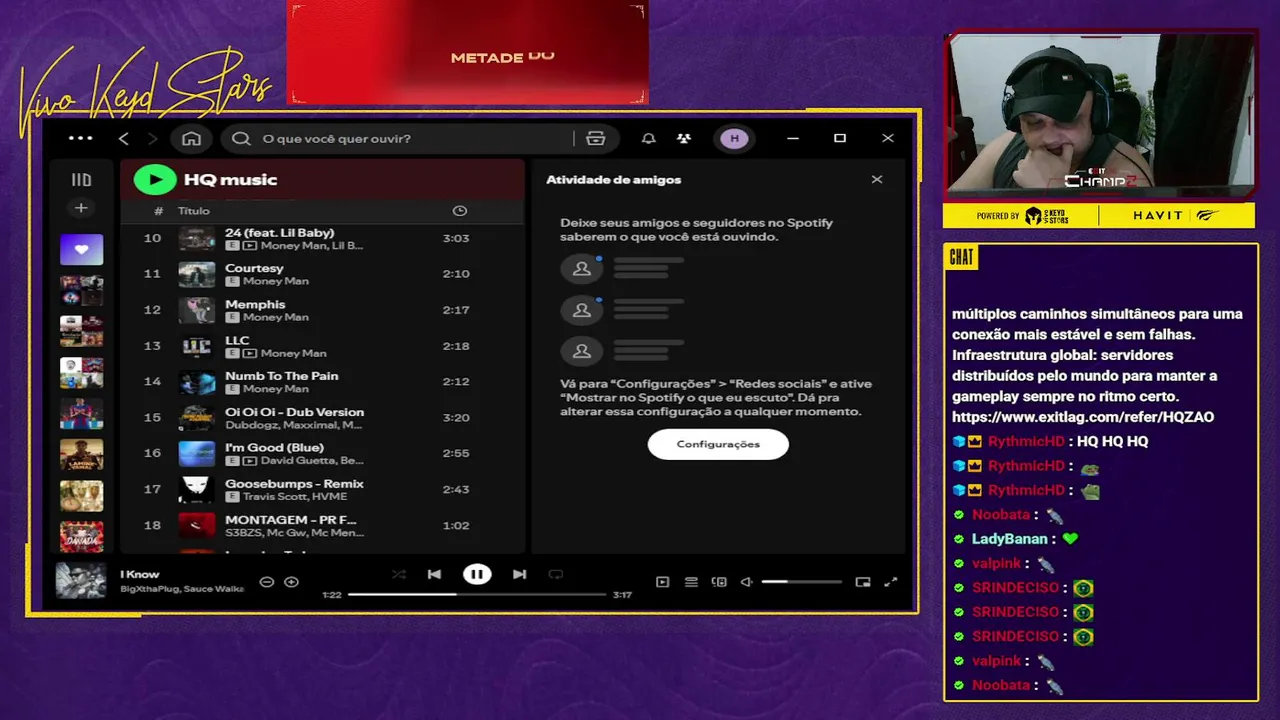Skip to the previous track

pos(434,574)
